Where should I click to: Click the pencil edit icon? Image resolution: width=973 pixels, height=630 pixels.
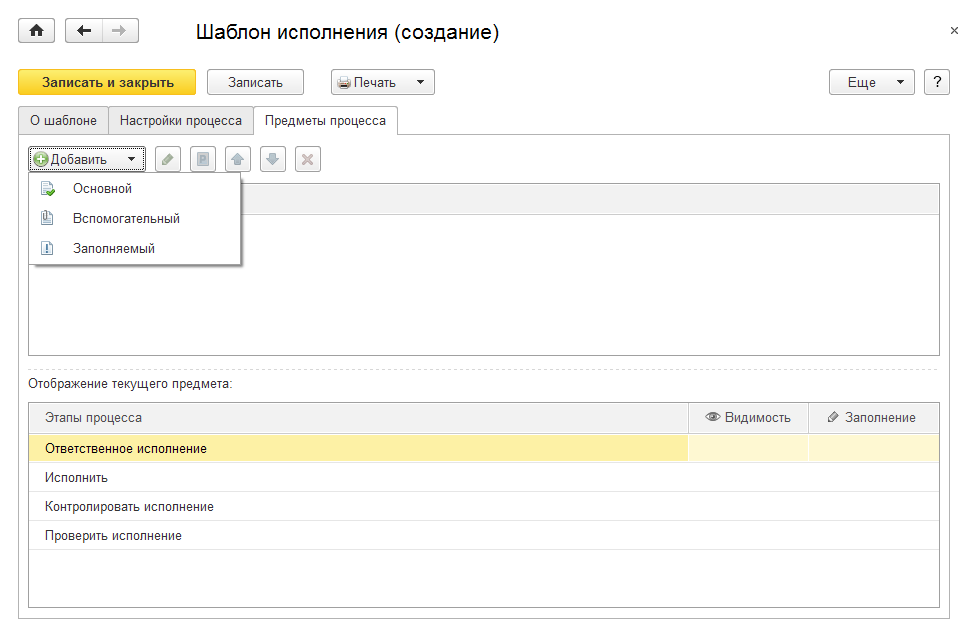169,159
